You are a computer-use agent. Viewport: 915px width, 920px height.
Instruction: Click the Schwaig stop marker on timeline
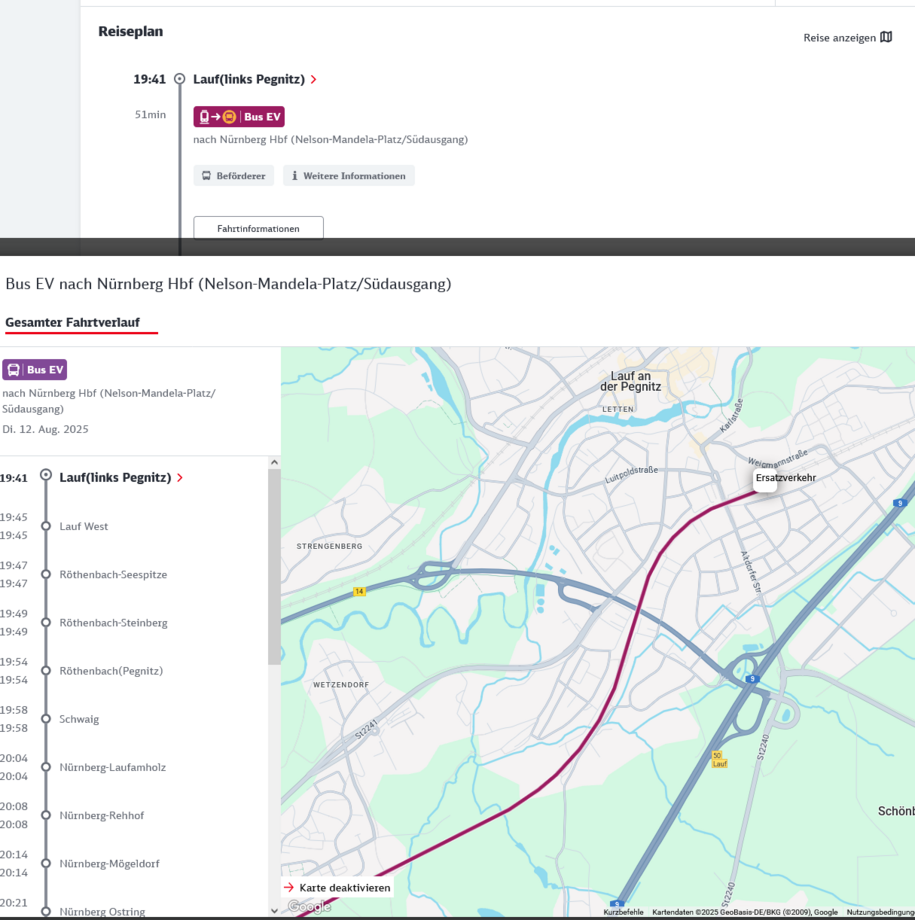[45, 719]
